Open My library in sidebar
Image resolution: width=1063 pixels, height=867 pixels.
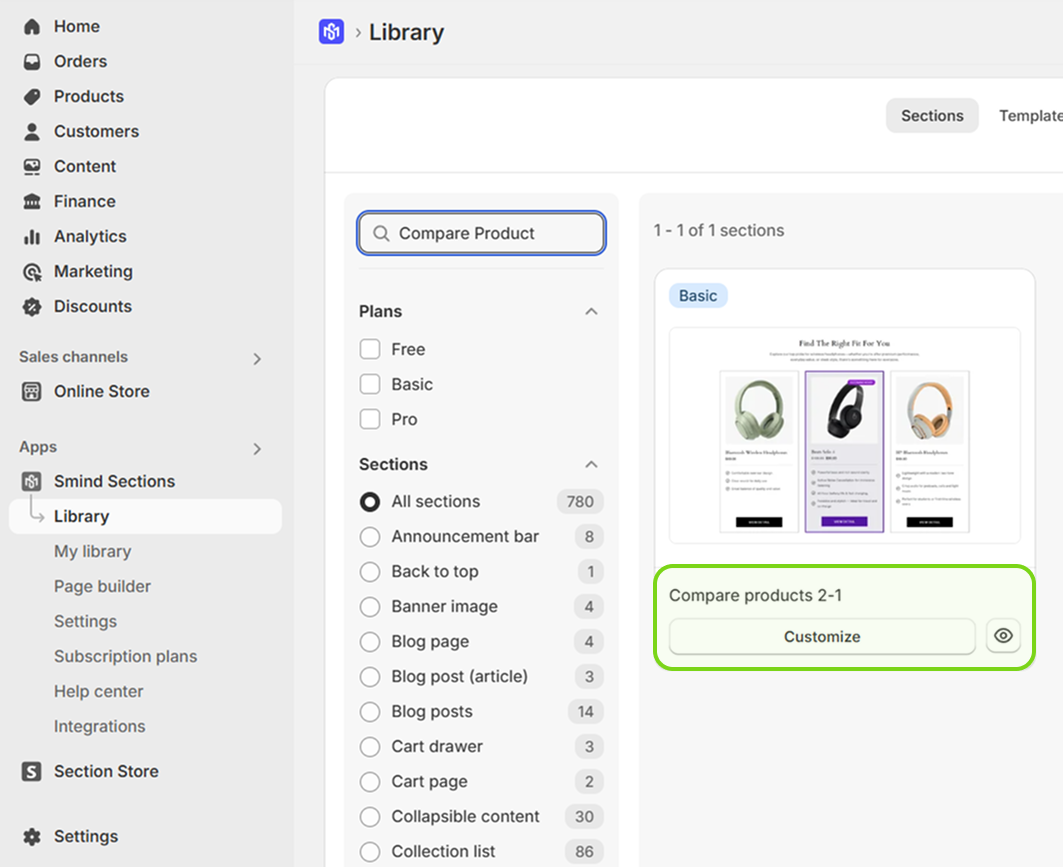click(92, 552)
